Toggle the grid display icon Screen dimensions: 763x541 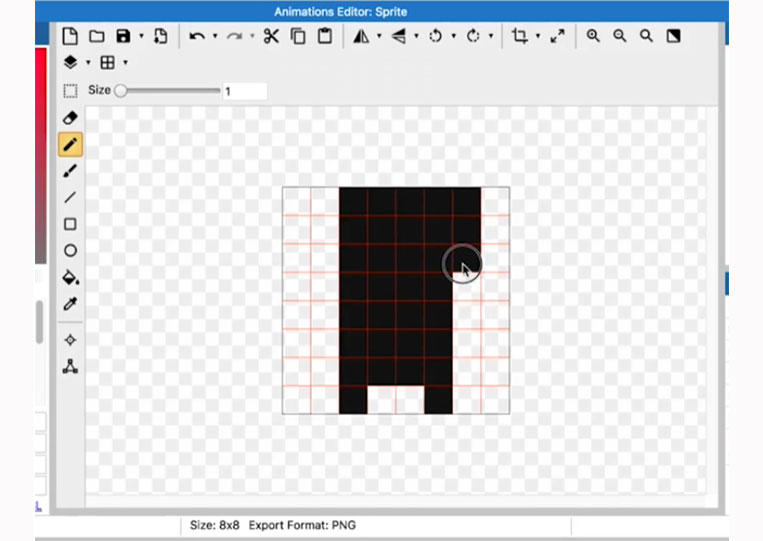[108, 62]
